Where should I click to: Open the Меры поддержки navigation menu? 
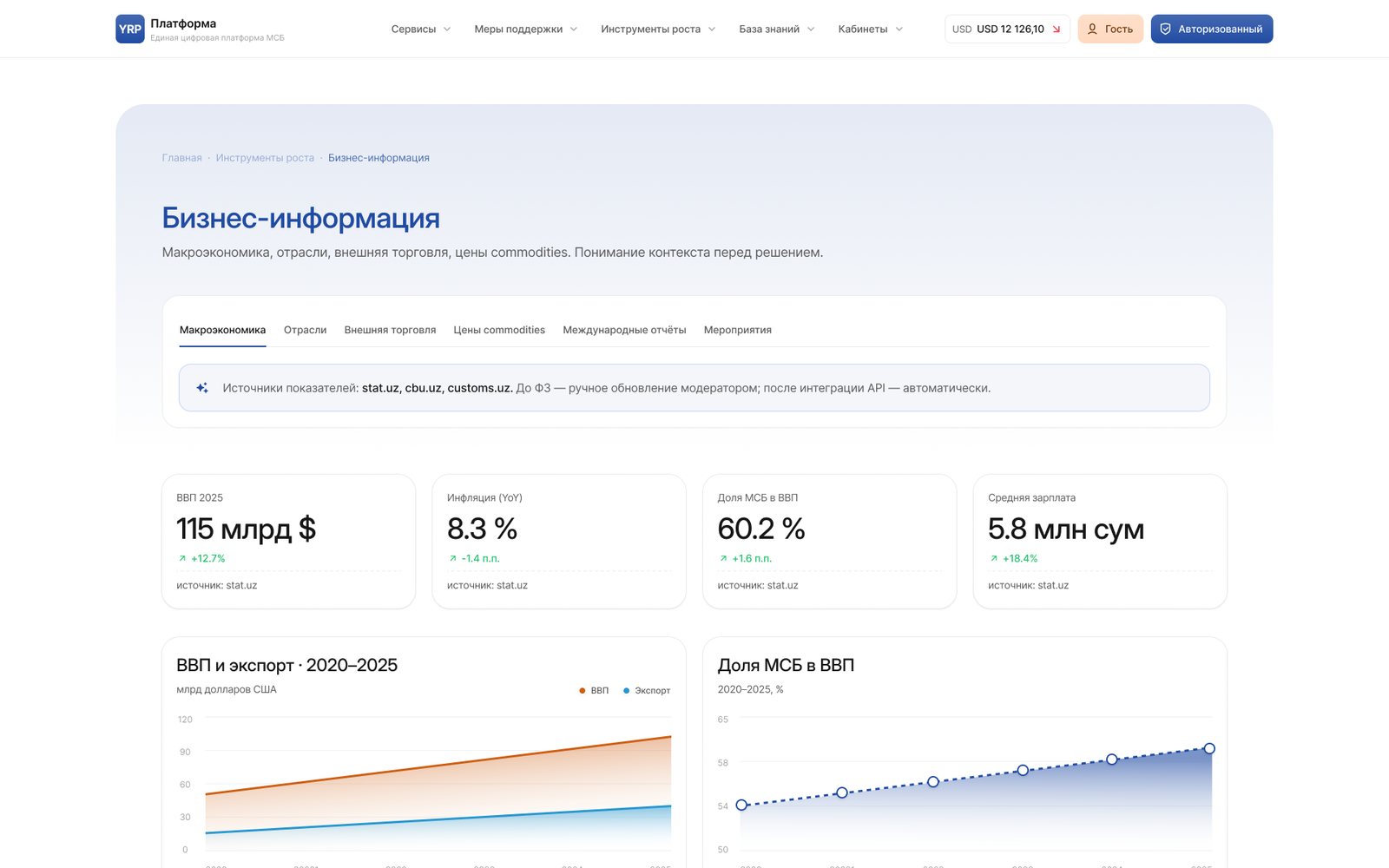(525, 29)
